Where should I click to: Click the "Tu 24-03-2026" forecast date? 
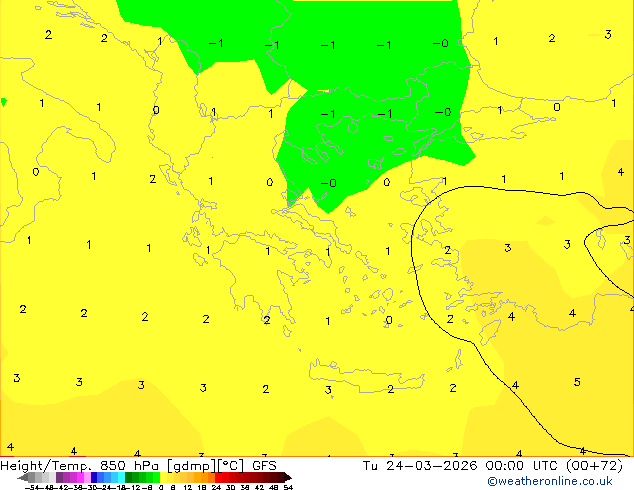coord(420,466)
